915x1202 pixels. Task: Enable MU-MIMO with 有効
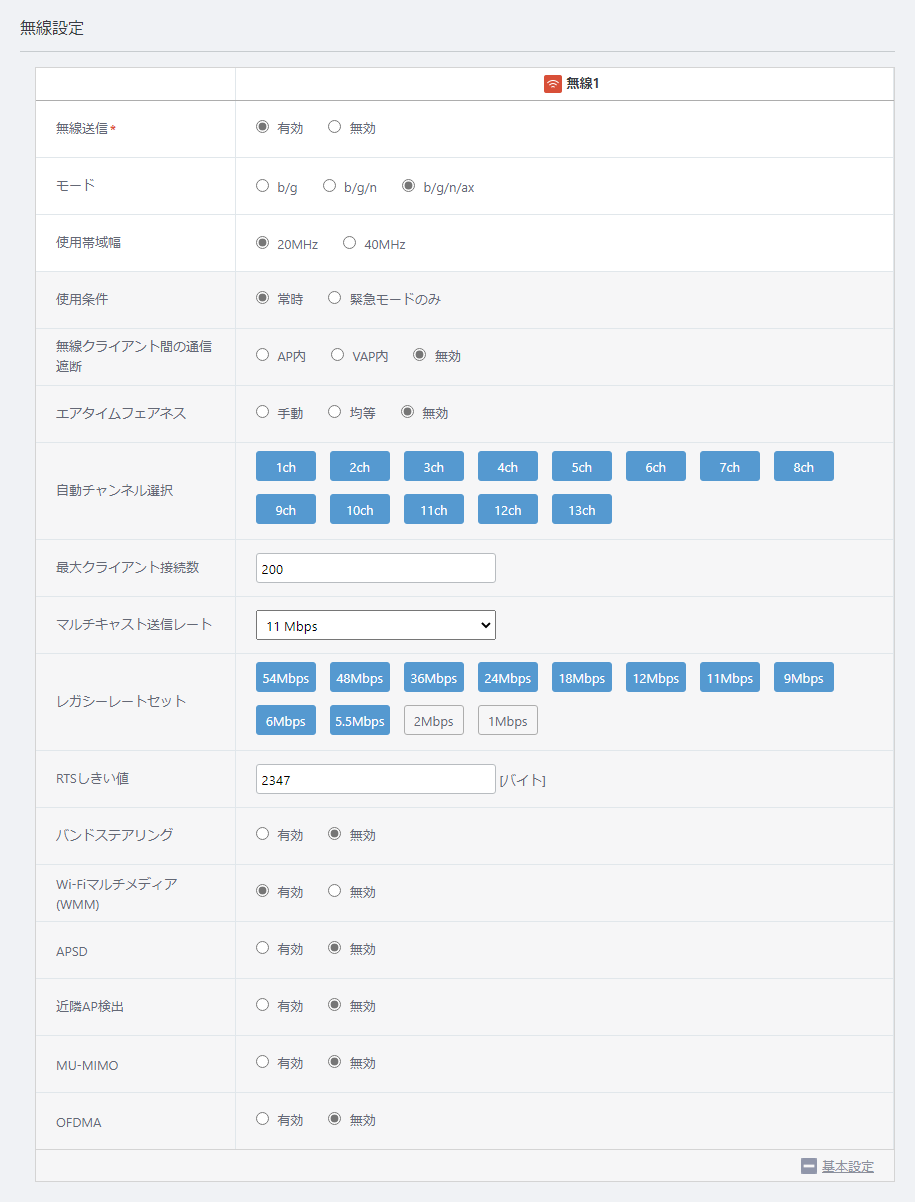click(x=263, y=1062)
